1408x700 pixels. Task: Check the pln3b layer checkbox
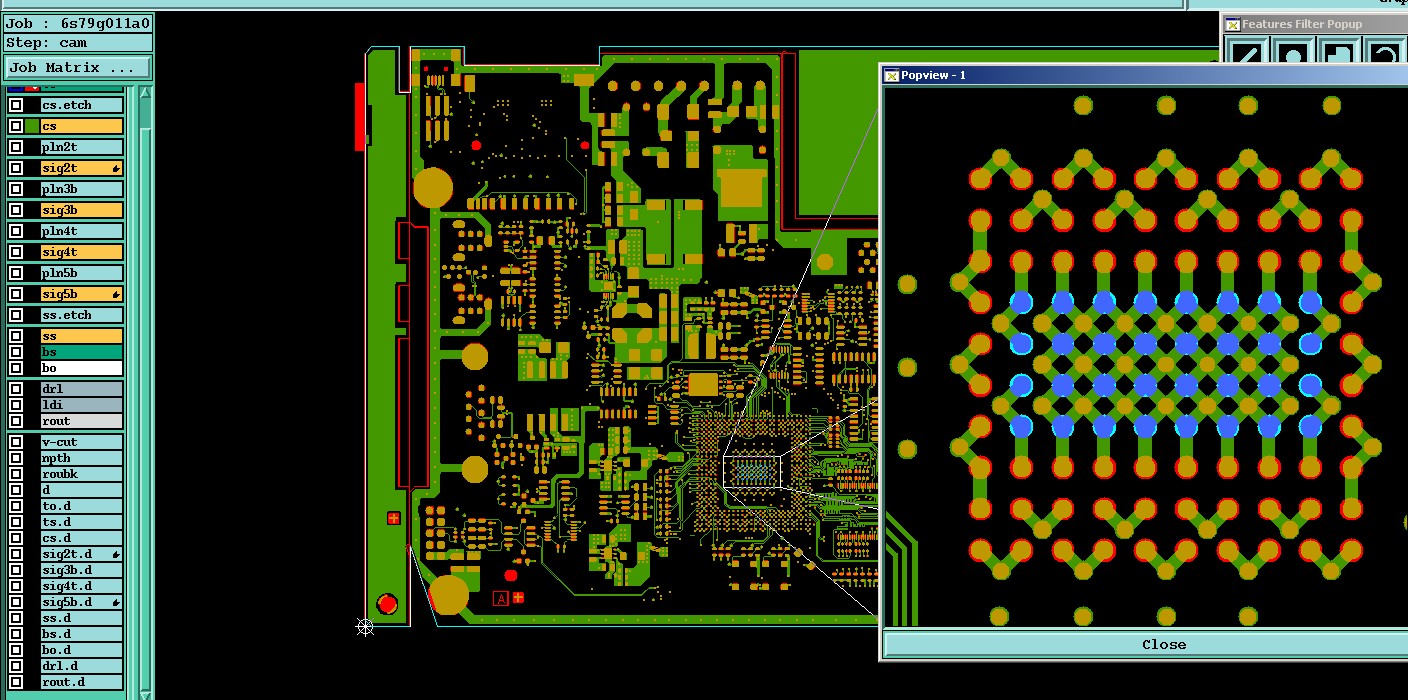click(16, 189)
